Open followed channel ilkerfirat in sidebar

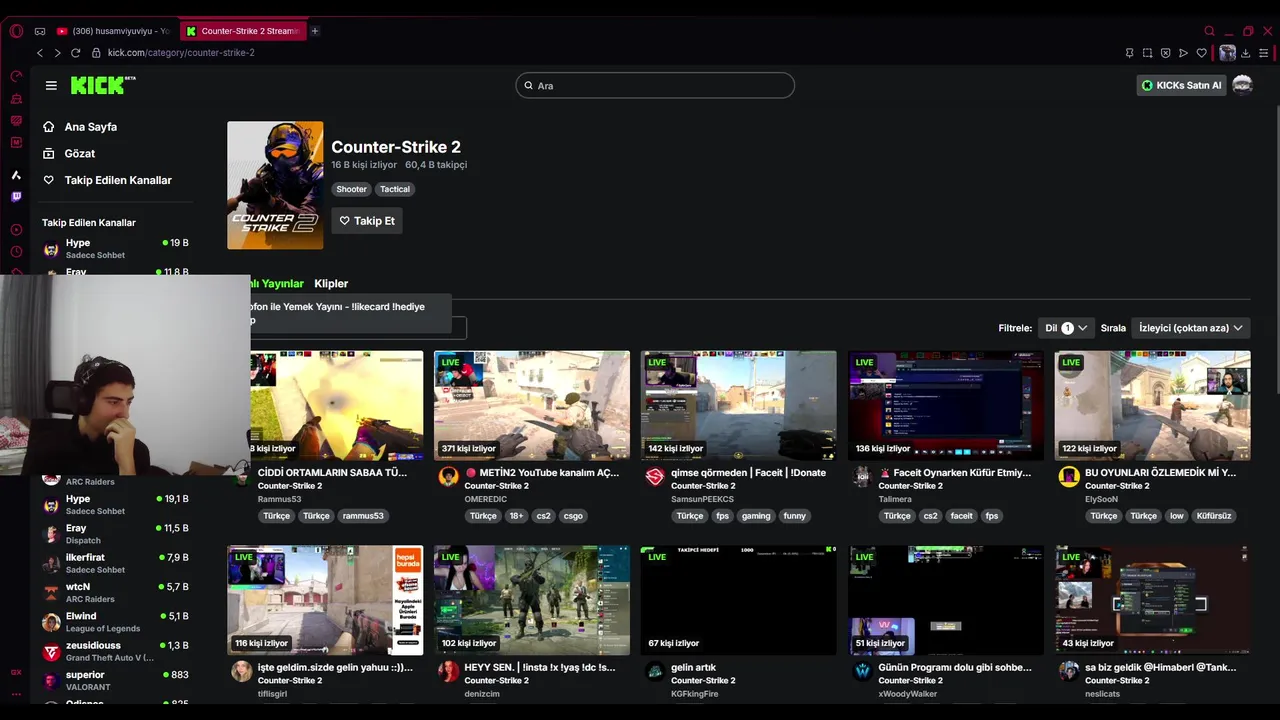[115, 563]
